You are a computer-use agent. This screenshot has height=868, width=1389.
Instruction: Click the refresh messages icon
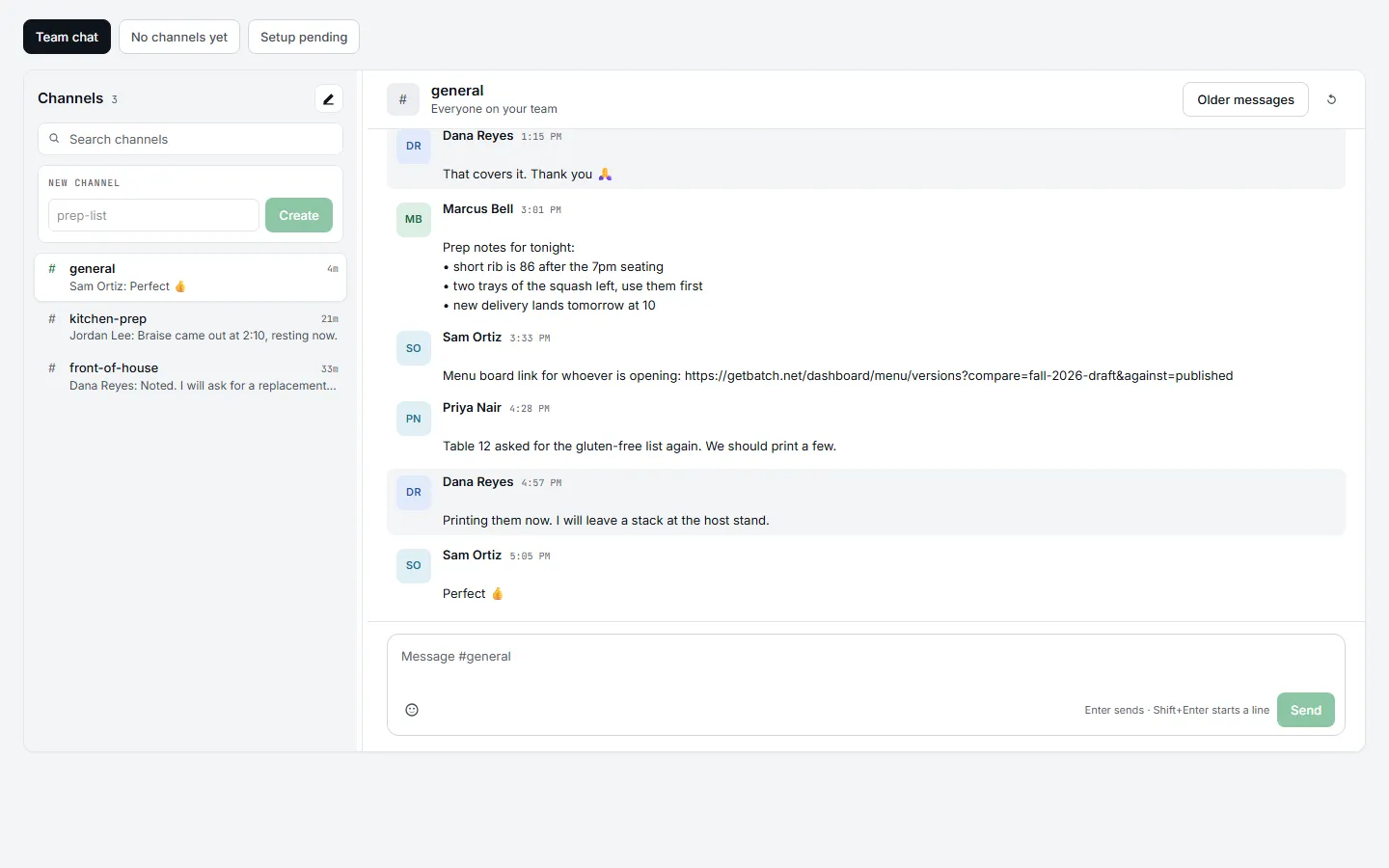pyautogui.click(x=1331, y=99)
